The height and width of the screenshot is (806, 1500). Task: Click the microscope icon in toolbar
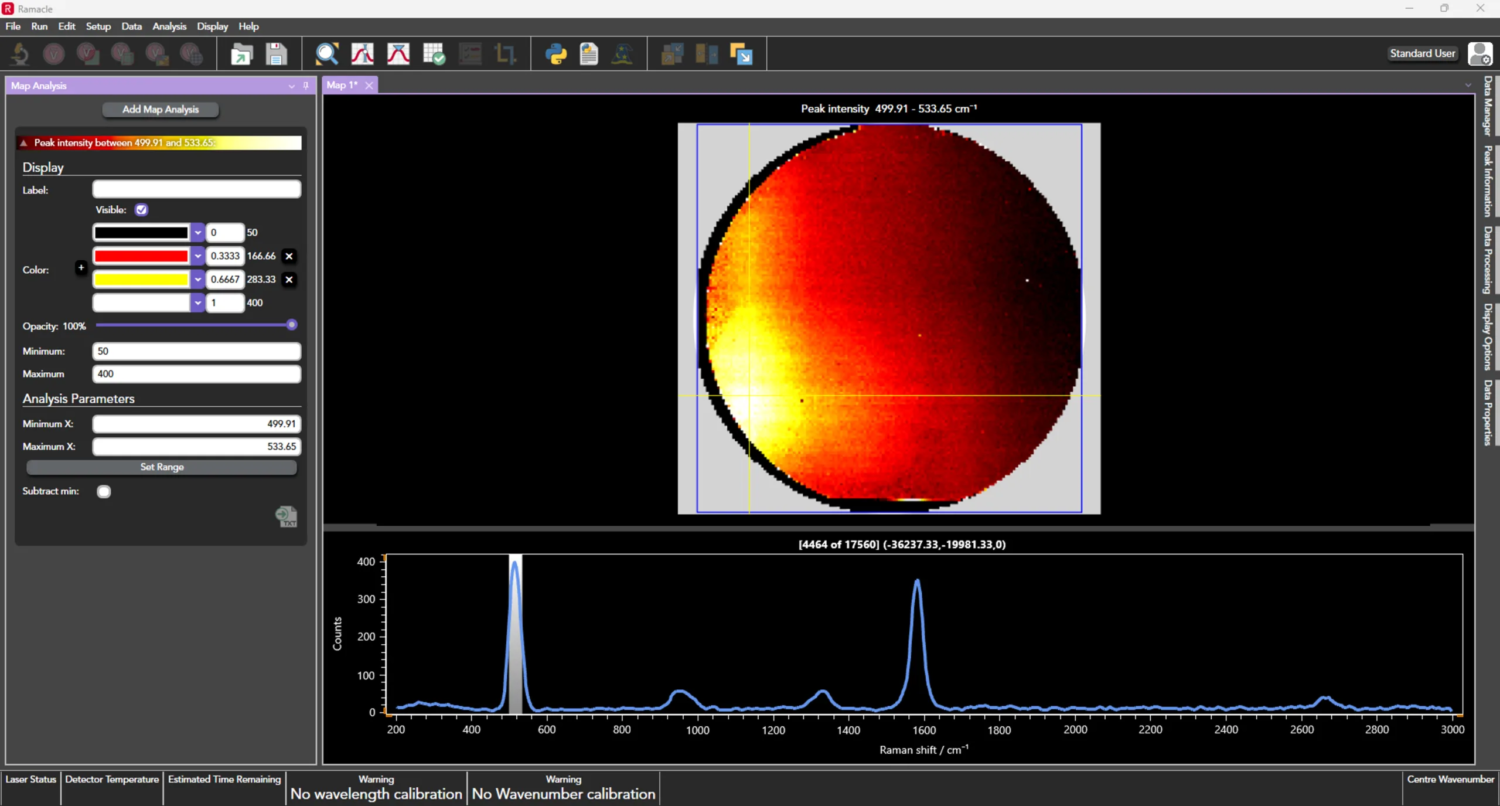pyautogui.click(x=20, y=54)
